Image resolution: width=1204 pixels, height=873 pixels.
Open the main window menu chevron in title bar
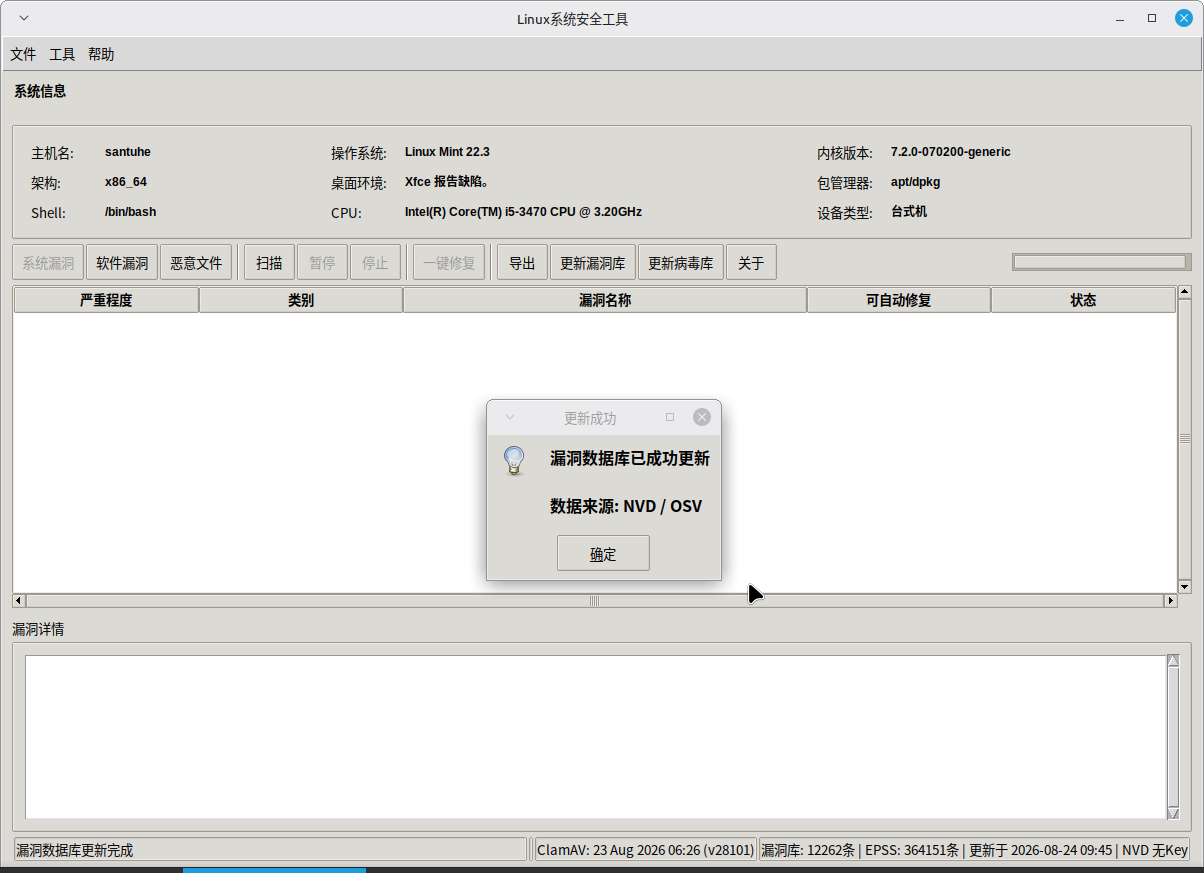point(24,19)
